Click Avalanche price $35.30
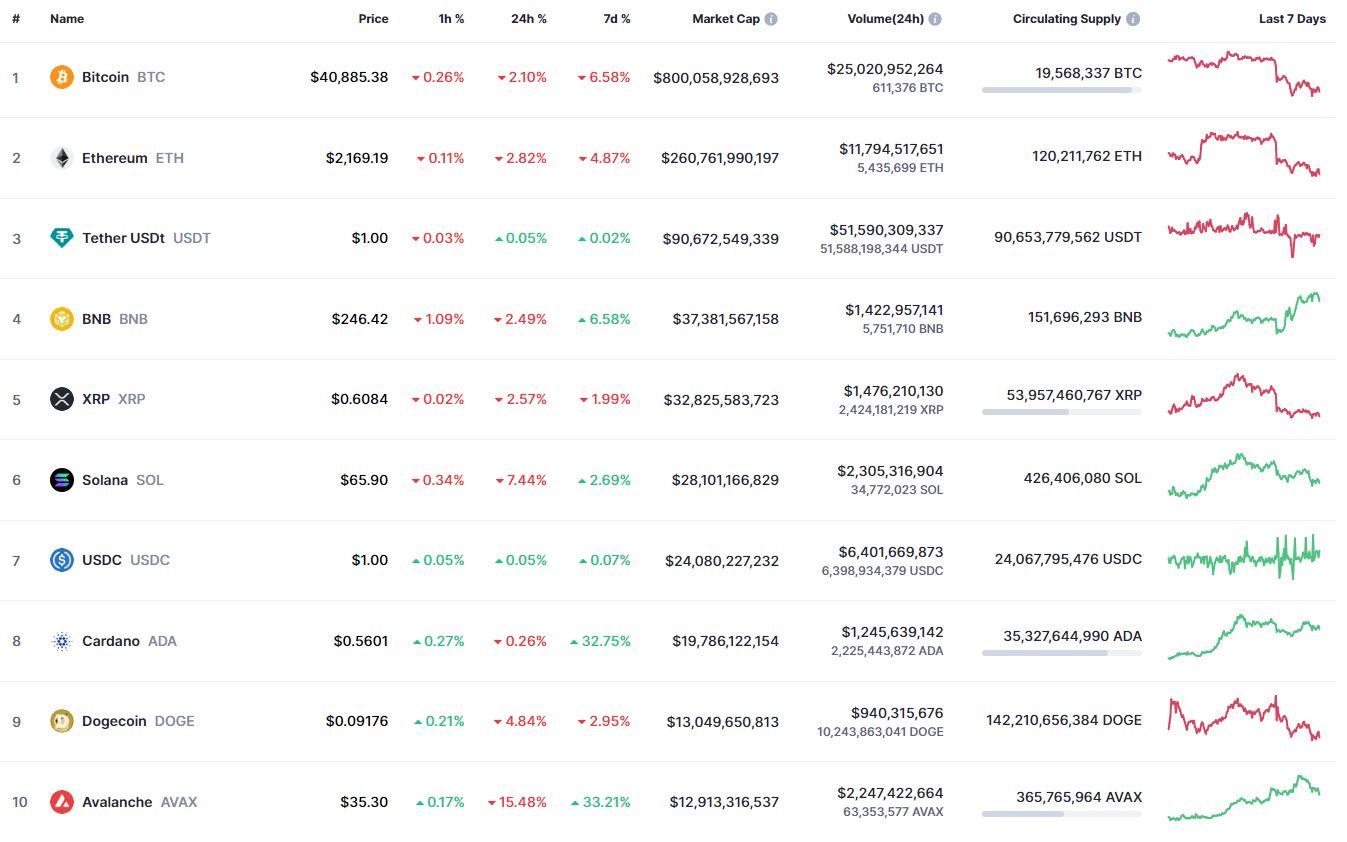Viewport: 1347px width, 842px height. tap(364, 802)
